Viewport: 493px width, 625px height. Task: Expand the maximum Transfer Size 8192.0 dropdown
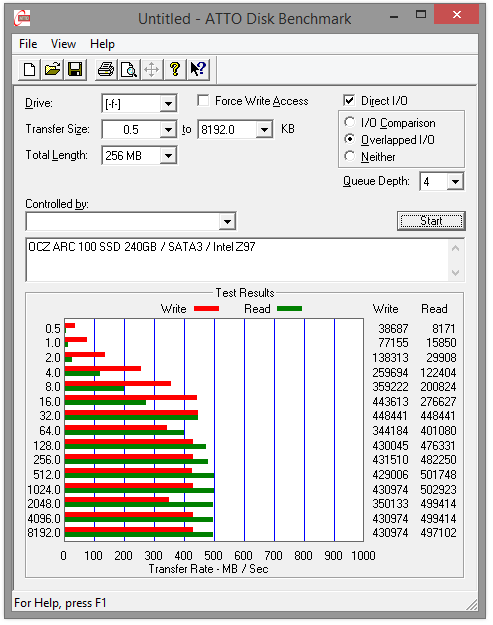[264, 130]
